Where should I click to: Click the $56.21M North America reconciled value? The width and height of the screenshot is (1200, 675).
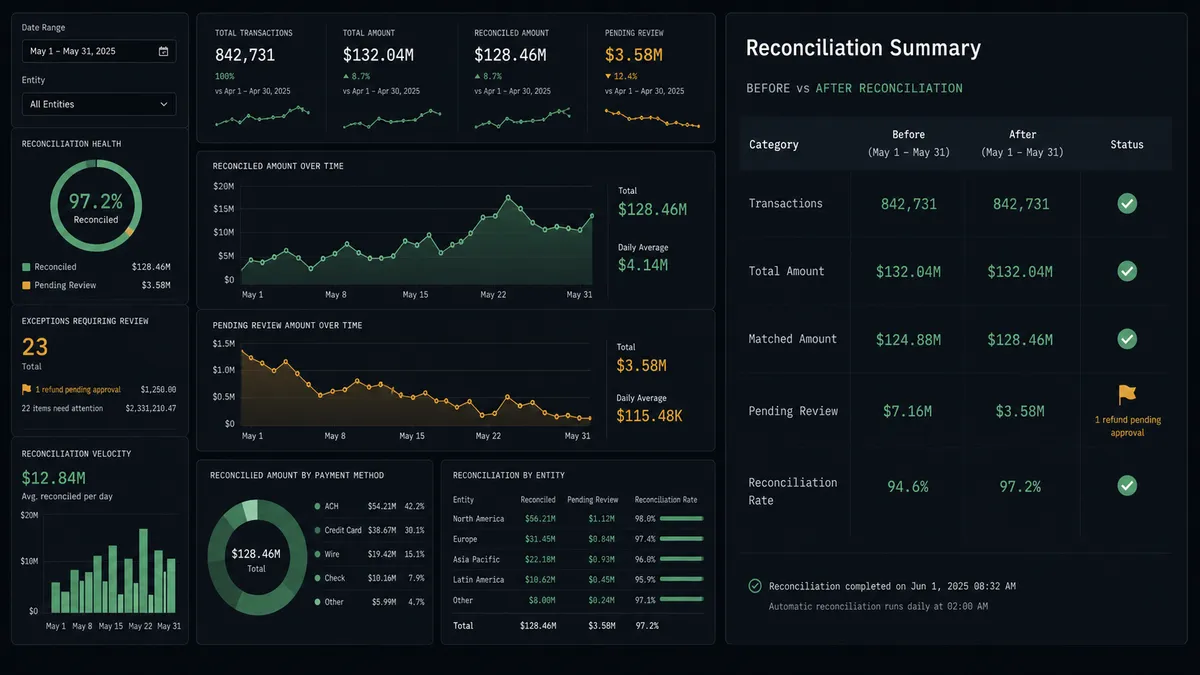tap(538, 519)
